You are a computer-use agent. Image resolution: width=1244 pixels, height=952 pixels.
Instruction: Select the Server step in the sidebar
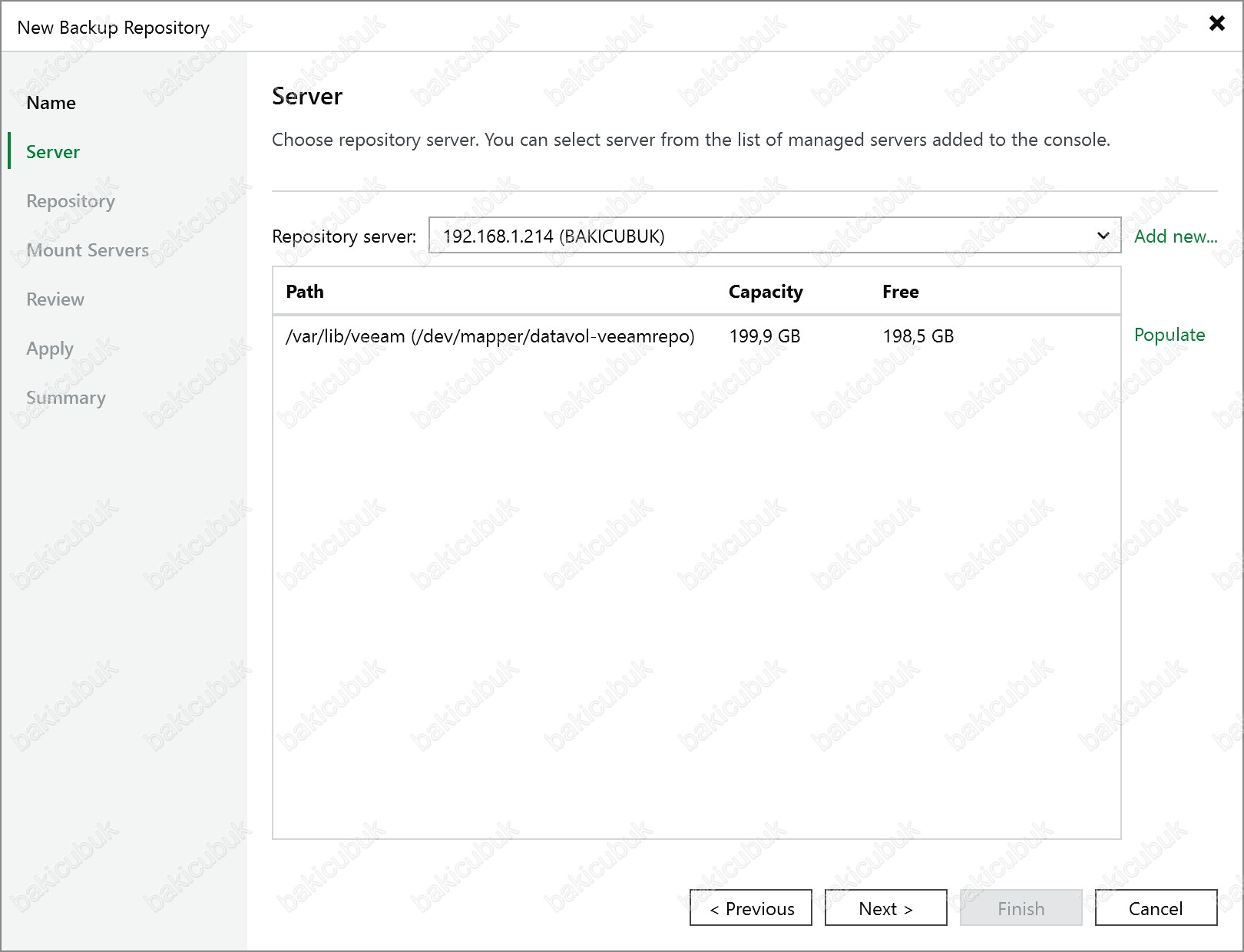click(x=53, y=152)
